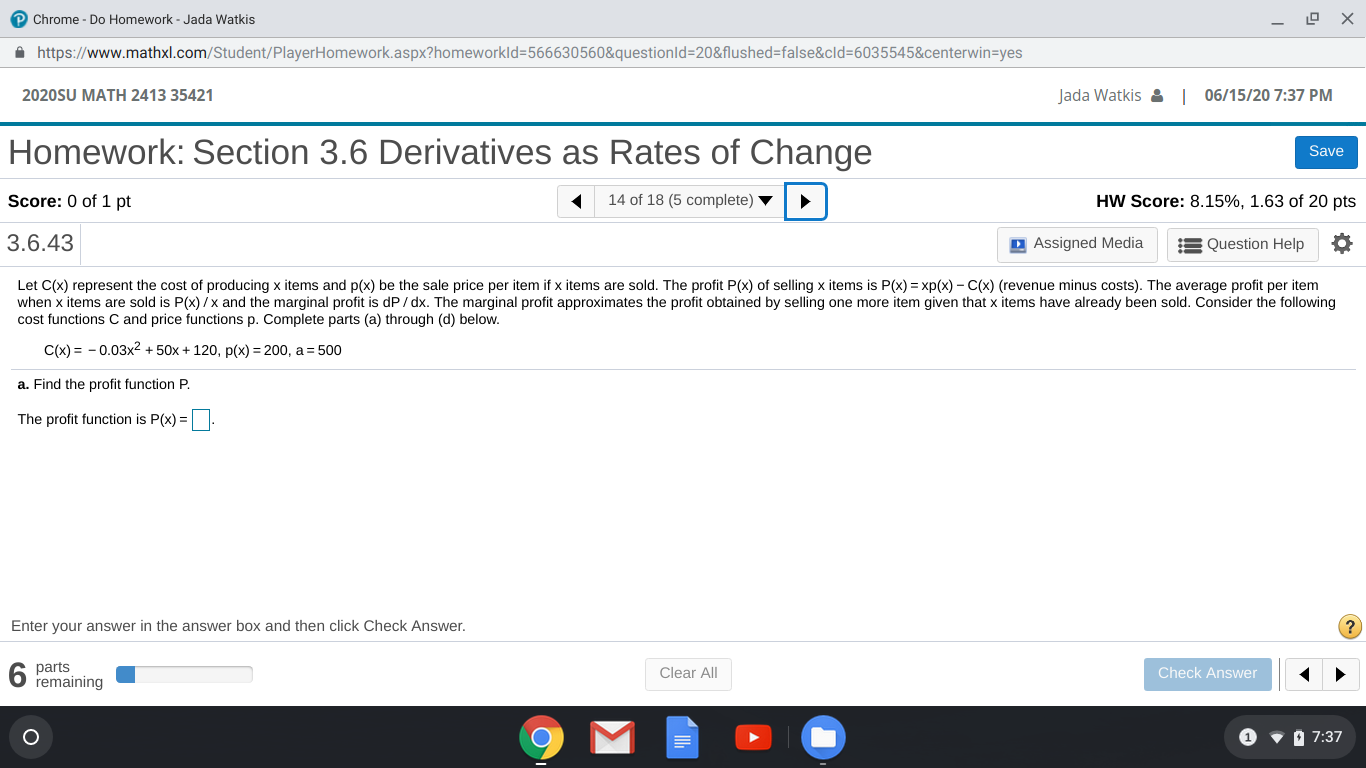
Task: Click the launcher circle button
Action: tap(30, 737)
